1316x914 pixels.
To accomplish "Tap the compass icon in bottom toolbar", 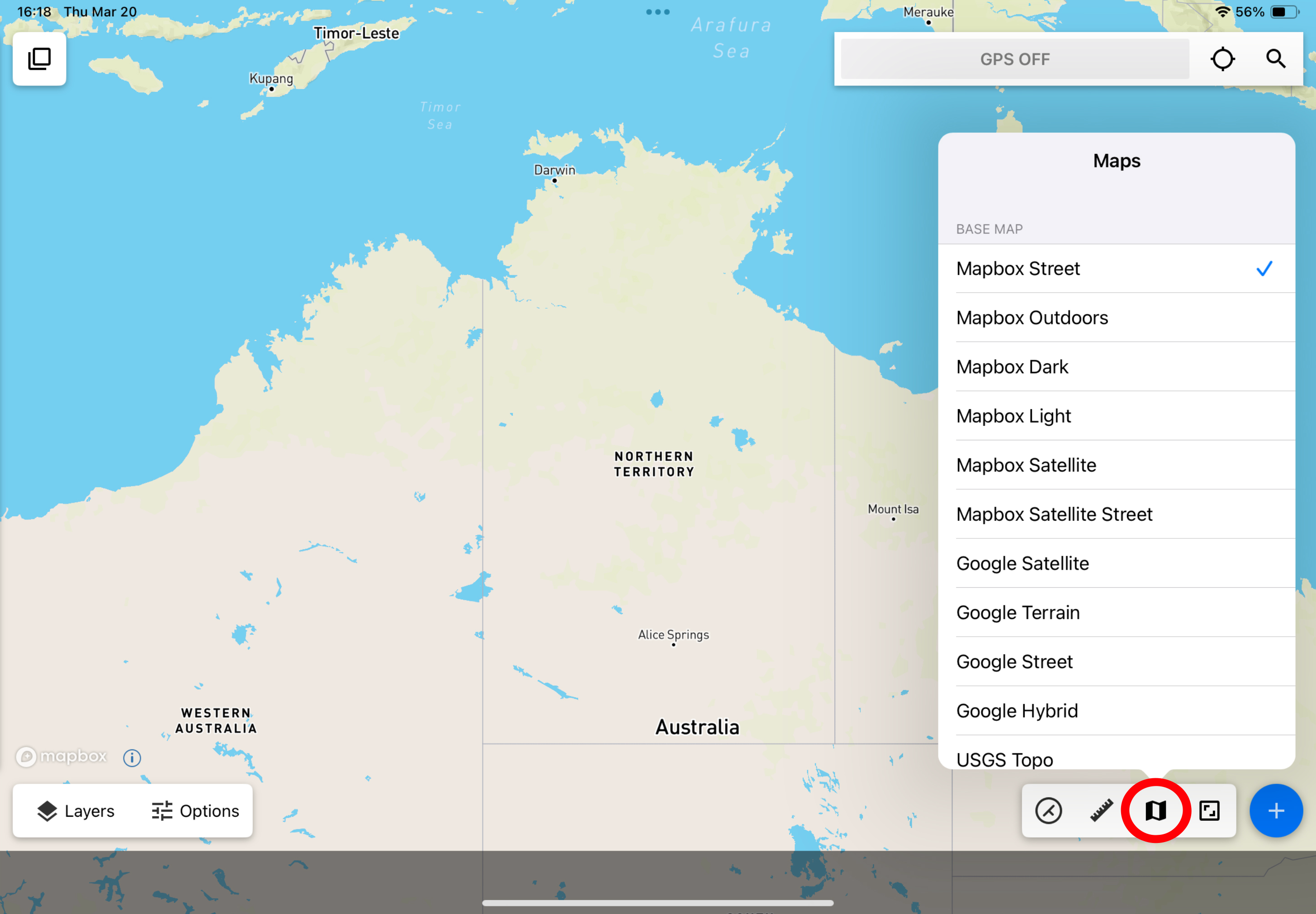I will point(1048,811).
